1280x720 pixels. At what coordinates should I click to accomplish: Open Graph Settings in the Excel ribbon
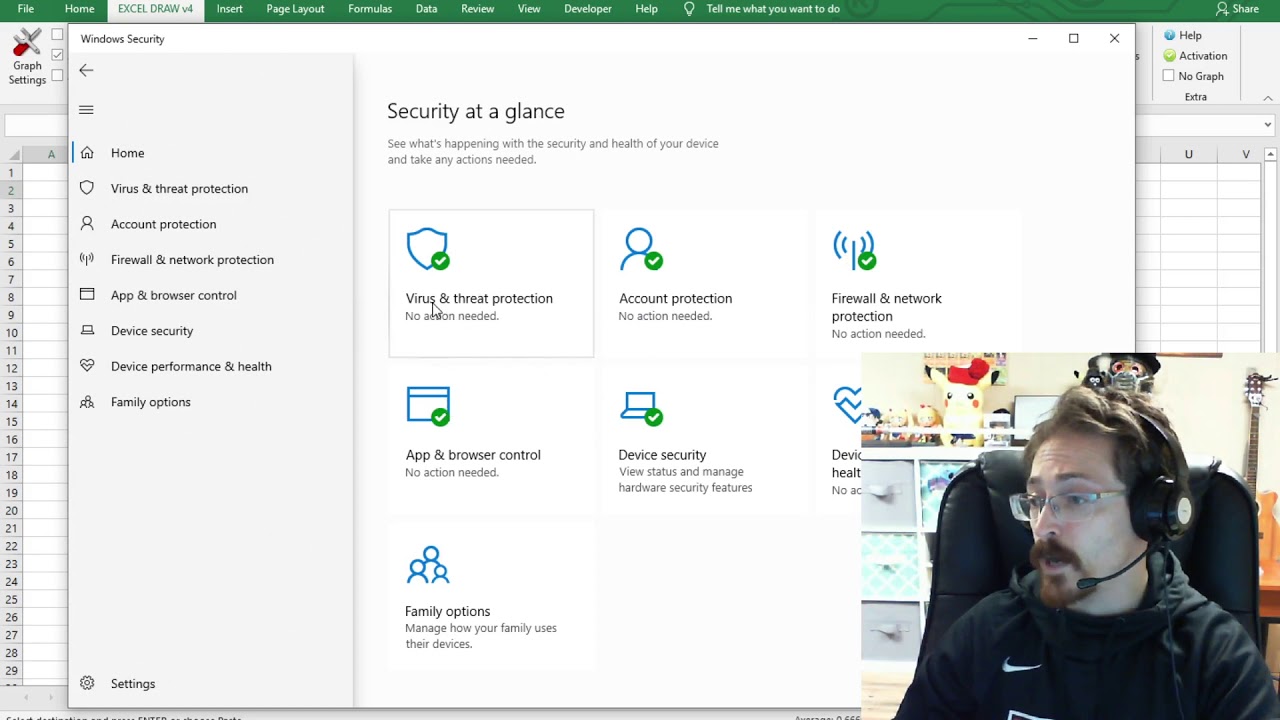point(27,57)
